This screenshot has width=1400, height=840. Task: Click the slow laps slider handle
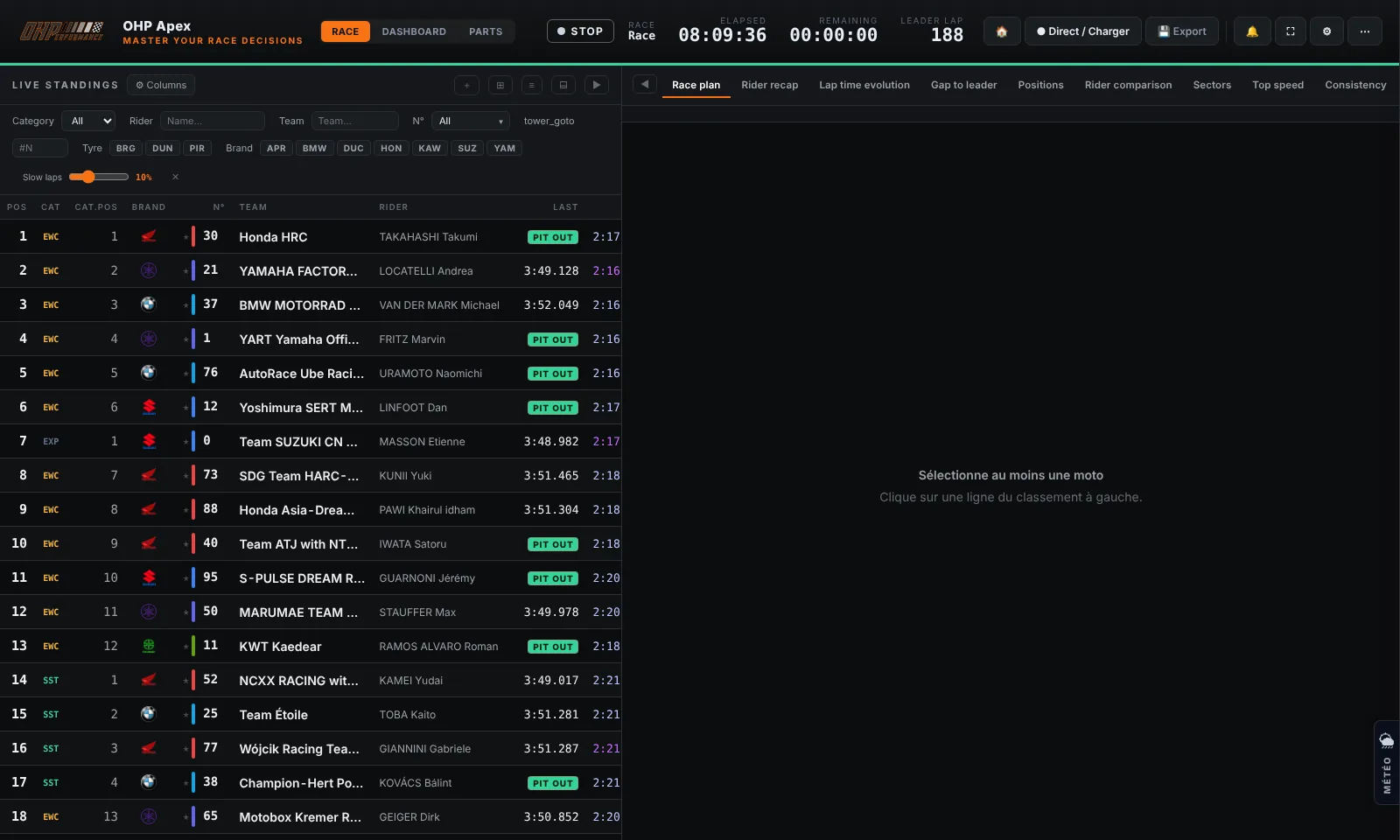87,177
